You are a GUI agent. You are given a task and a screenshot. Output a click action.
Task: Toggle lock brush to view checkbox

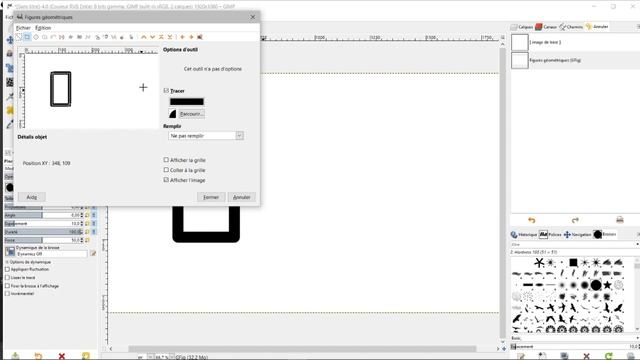click(7, 286)
